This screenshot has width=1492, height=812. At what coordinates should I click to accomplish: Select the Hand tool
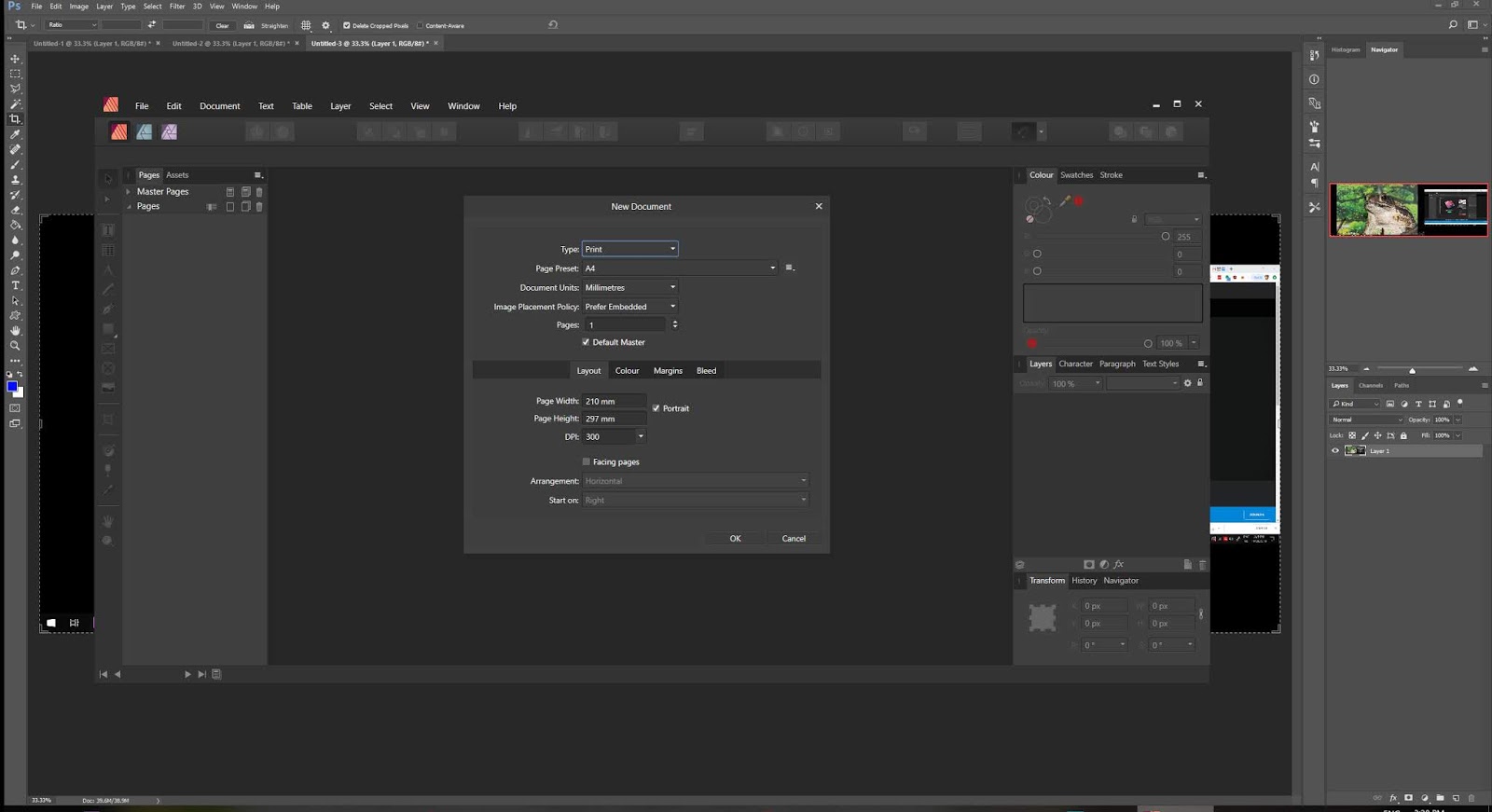coord(15,331)
